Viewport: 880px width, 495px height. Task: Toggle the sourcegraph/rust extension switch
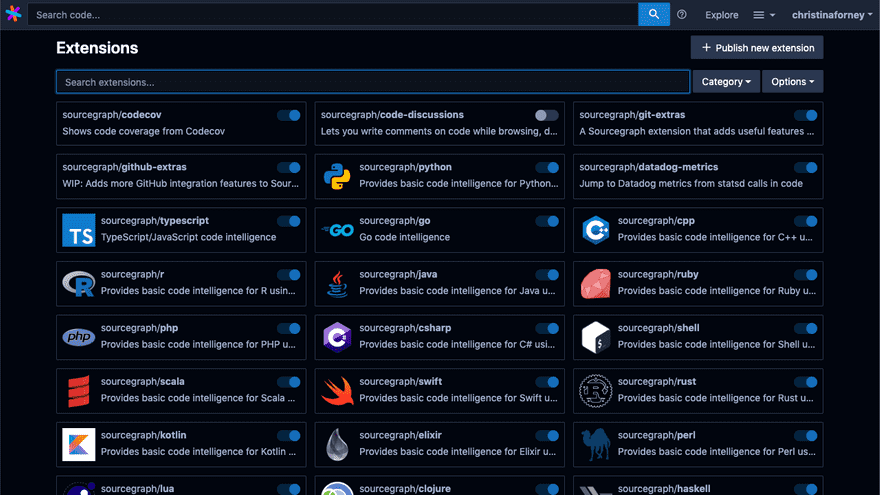(x=805, y=382)
